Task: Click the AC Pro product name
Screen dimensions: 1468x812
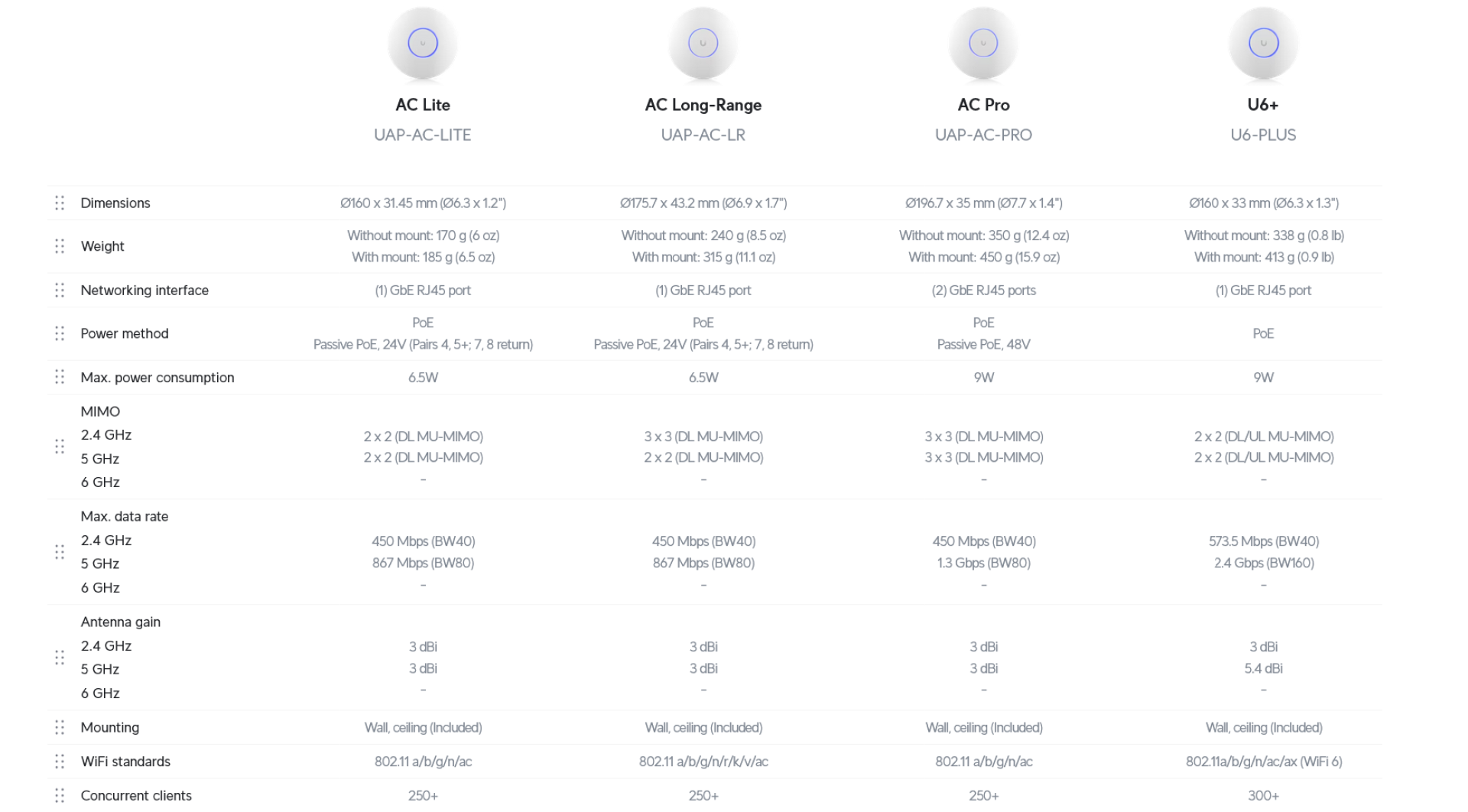Action: (x=983, y=105)
